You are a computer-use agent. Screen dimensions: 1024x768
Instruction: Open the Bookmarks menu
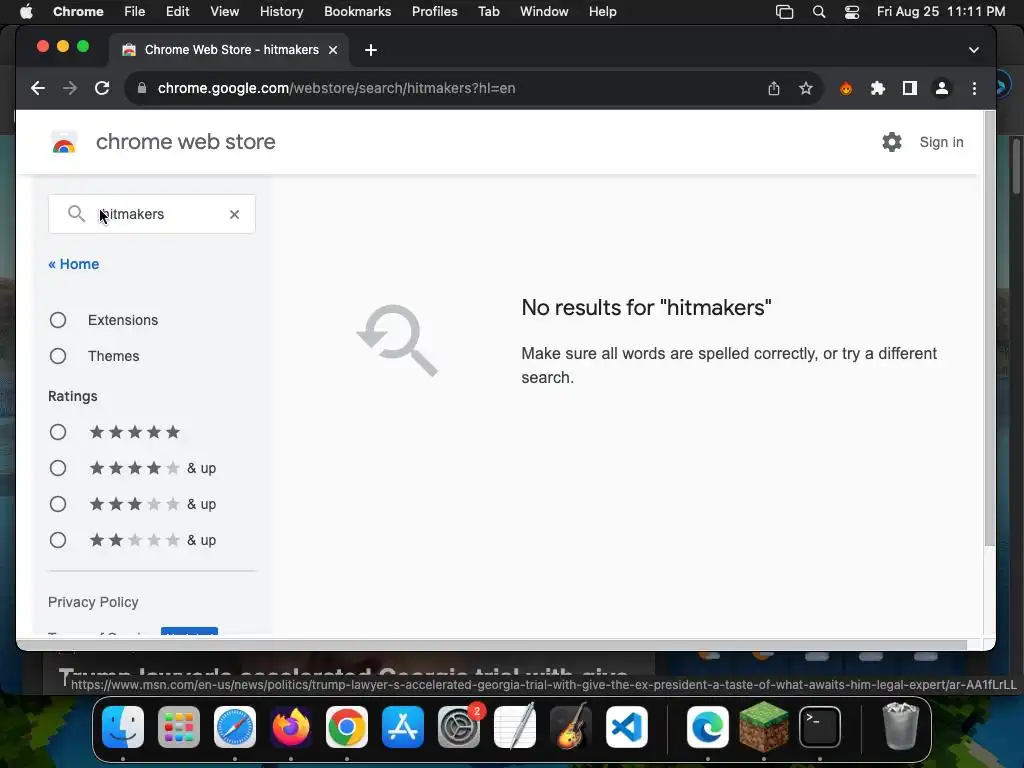coord(357,12)
